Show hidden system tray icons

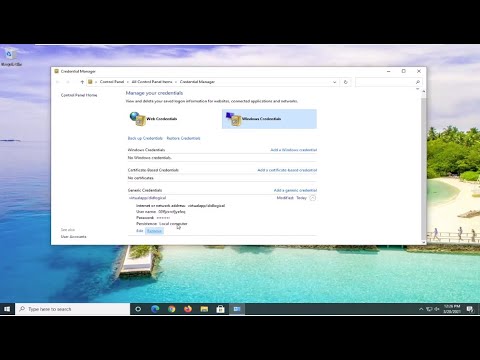pyautogui.click(x=421, y=309)
